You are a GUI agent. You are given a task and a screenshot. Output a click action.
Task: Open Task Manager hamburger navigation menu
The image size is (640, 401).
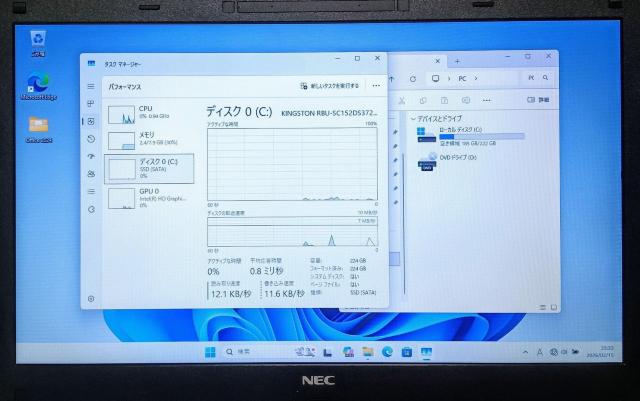click(91, 87)
